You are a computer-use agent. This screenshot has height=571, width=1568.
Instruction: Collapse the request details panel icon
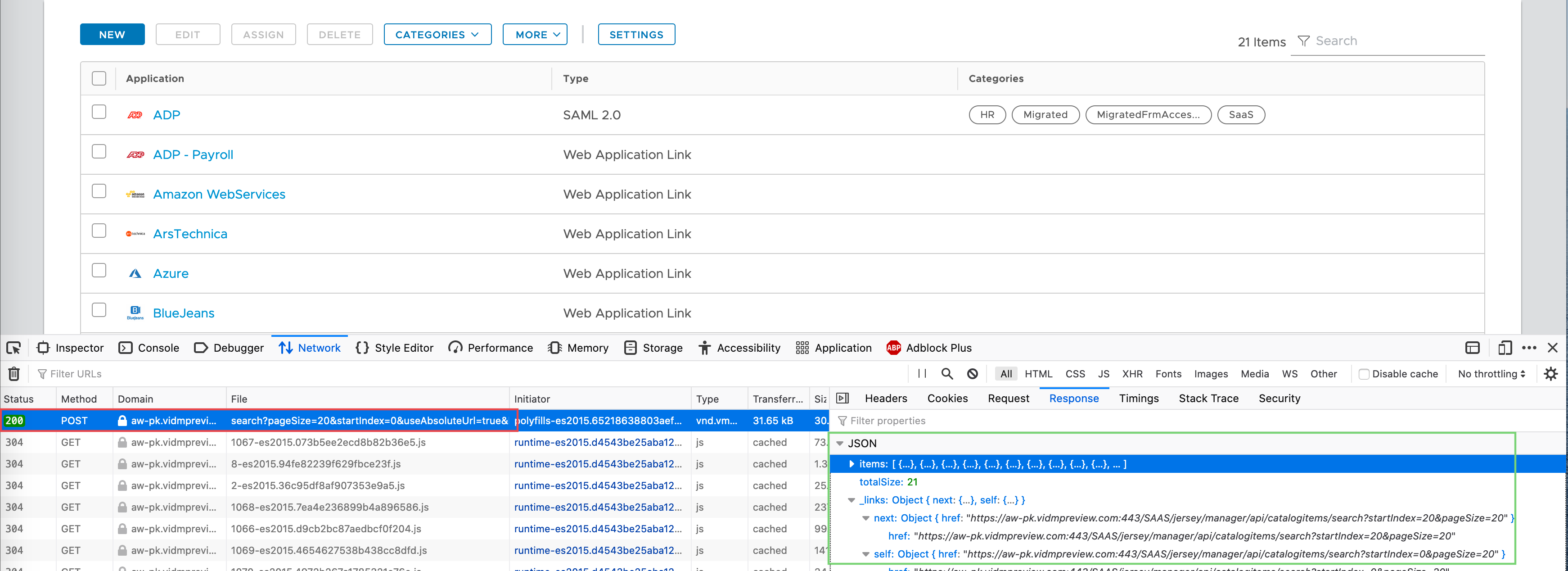842,398
